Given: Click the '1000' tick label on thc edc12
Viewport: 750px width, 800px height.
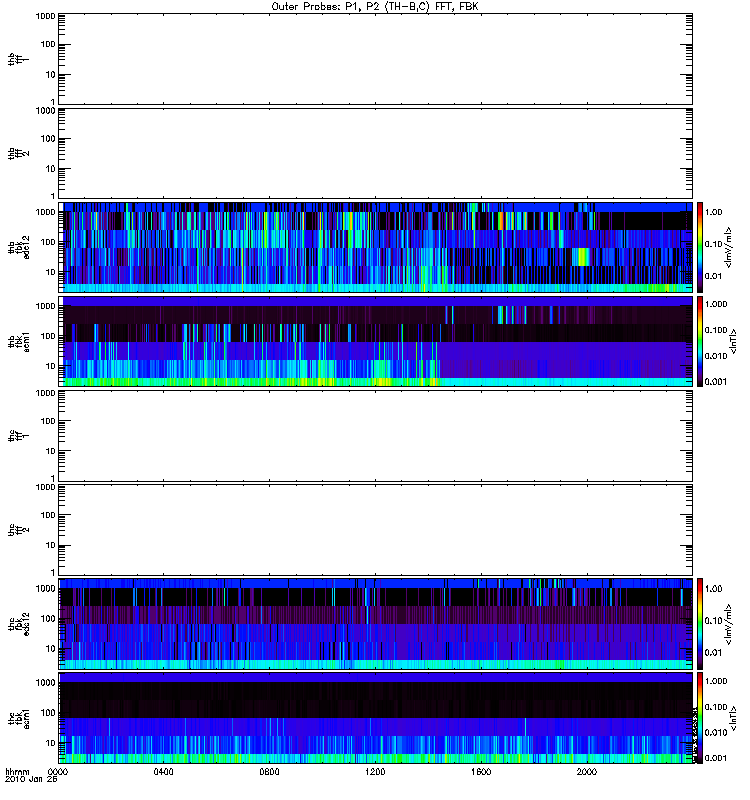Looking at the screenshot, I should [45, 589].
